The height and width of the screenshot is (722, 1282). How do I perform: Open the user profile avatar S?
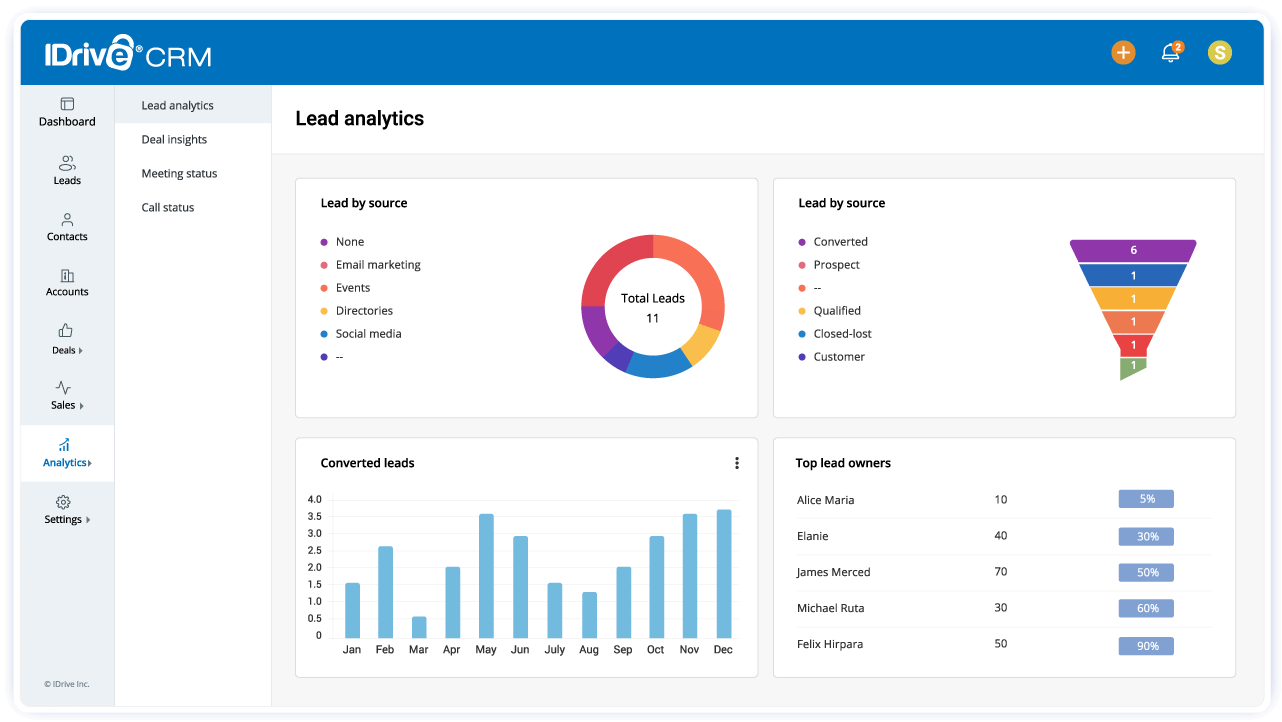[x=1219, y=53]
